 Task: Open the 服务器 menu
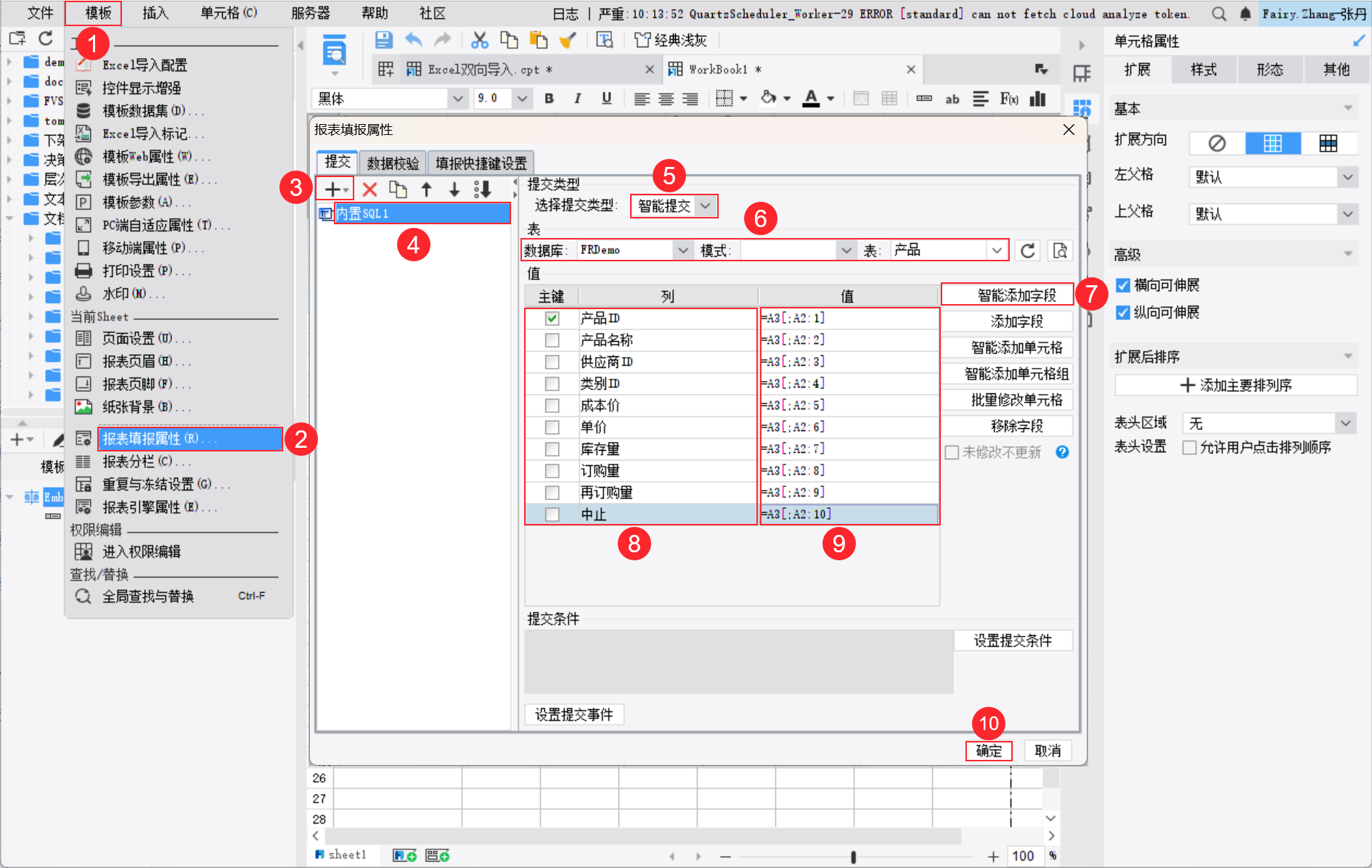coord(311,14)
